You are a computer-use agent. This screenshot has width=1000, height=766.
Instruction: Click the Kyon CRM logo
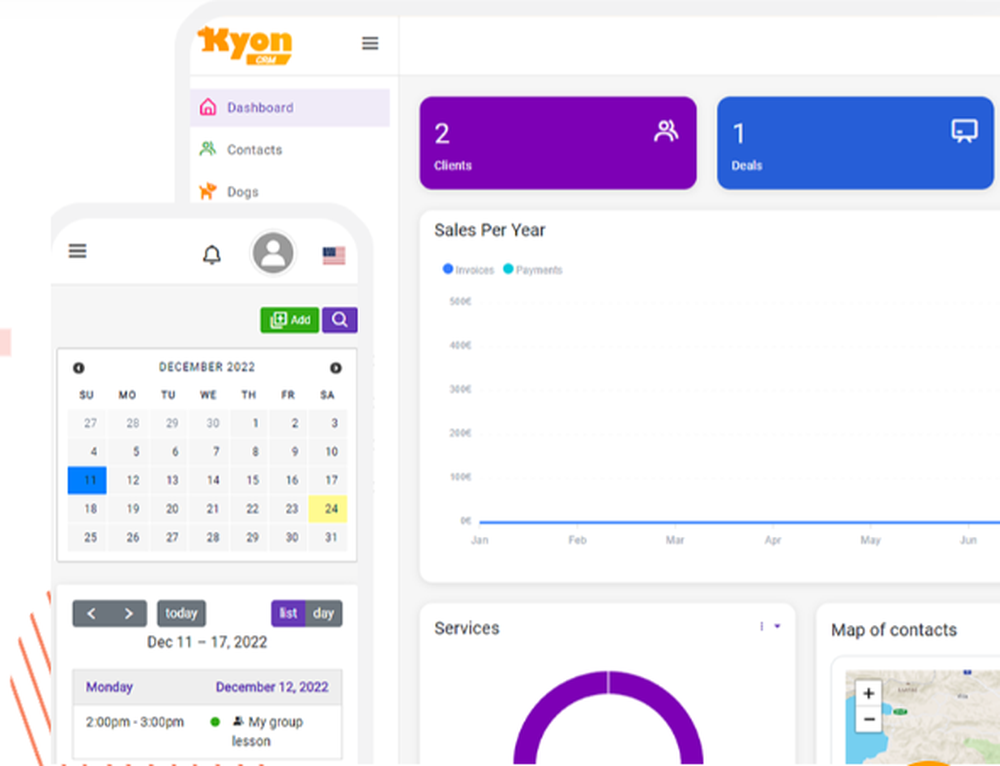(245, 45)
